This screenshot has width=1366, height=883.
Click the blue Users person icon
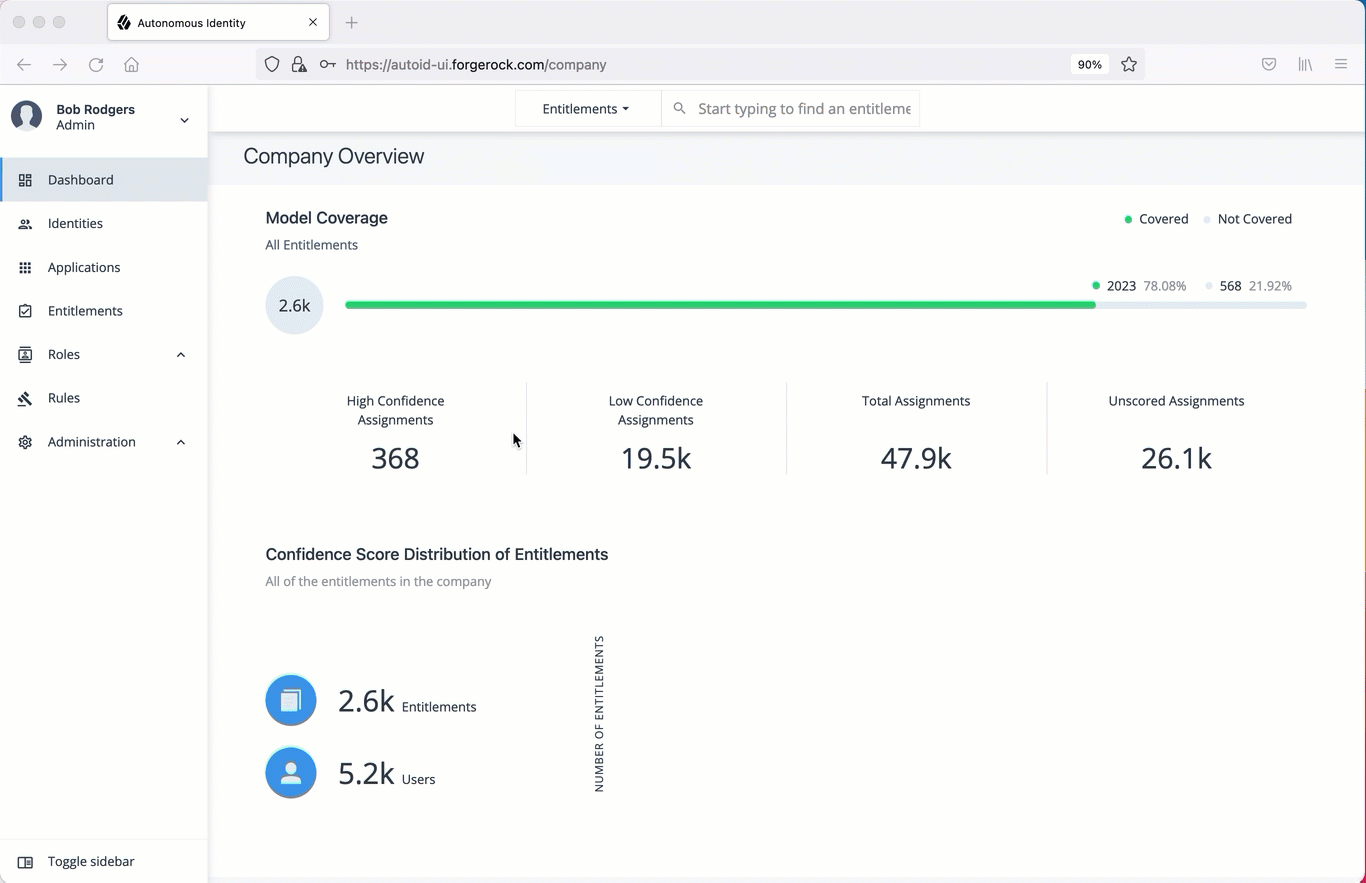(291, 773)
